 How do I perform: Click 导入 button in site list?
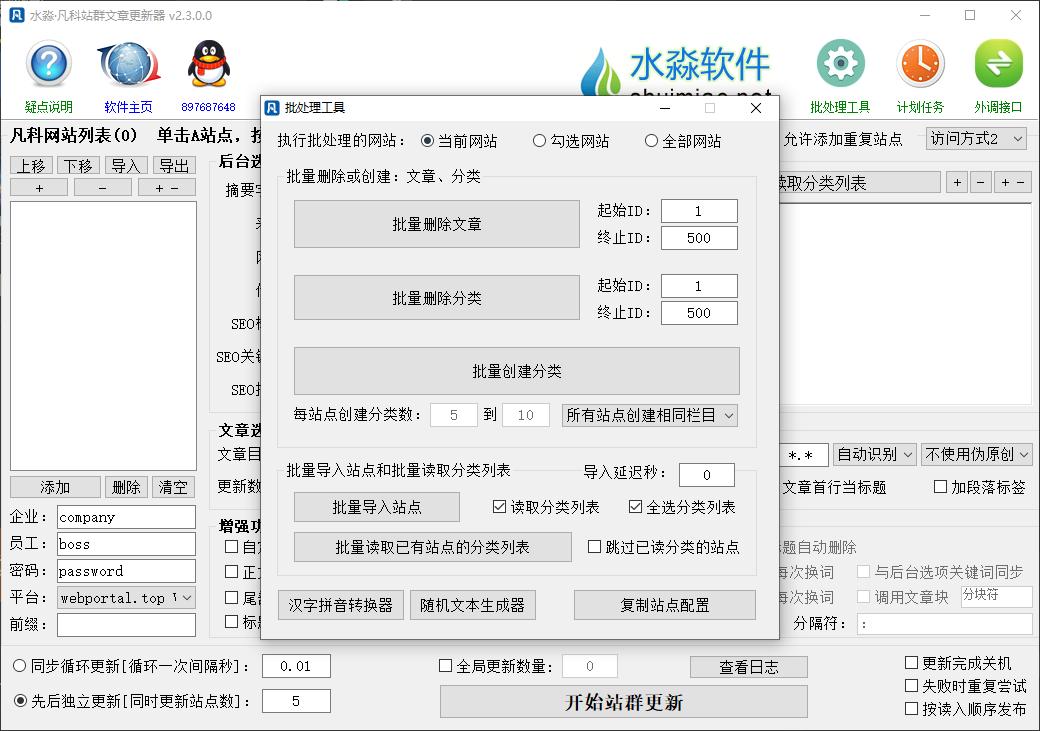[126, 165]
